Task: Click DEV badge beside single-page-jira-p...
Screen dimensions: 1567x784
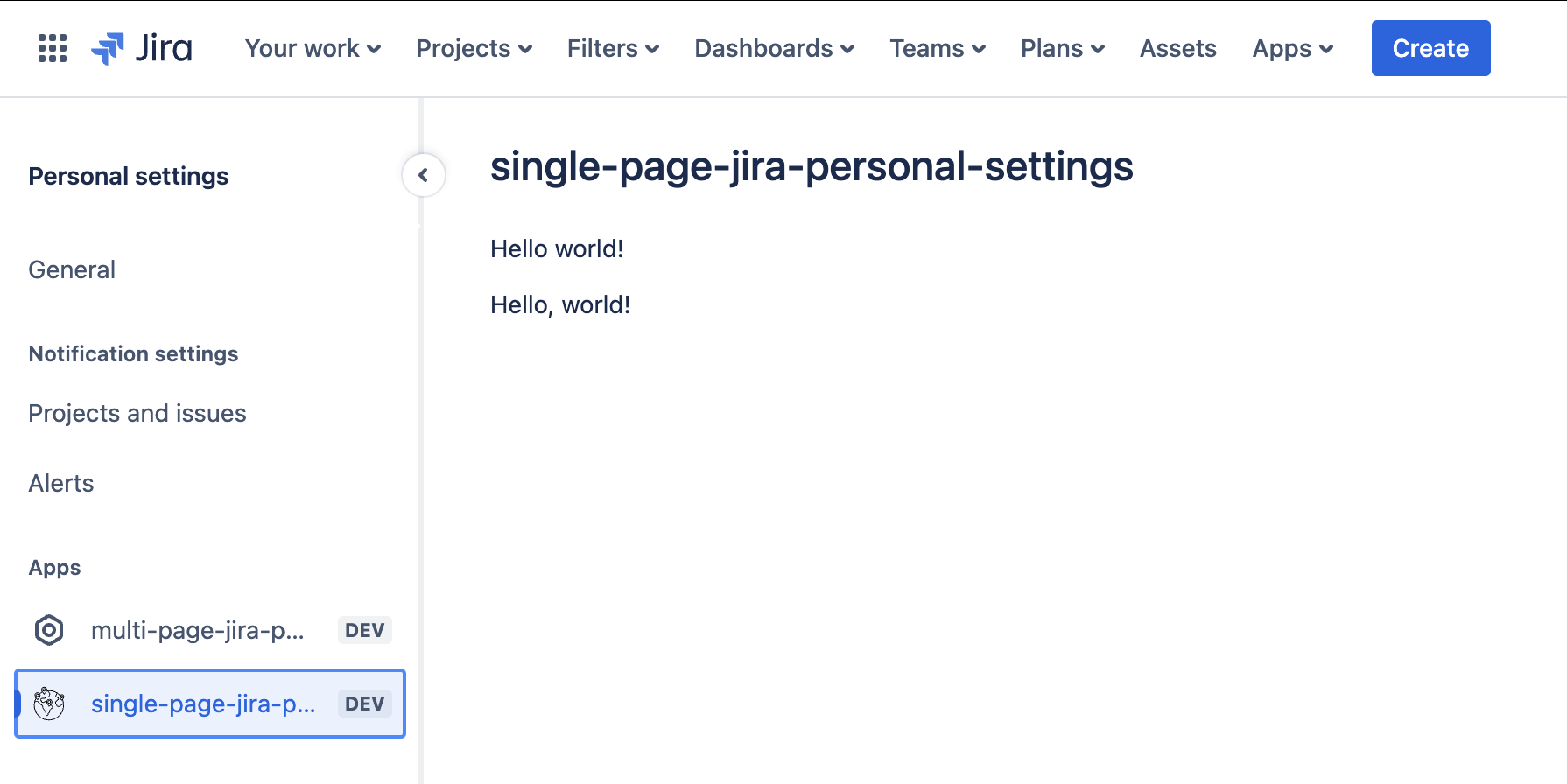Action: [364, 703]
